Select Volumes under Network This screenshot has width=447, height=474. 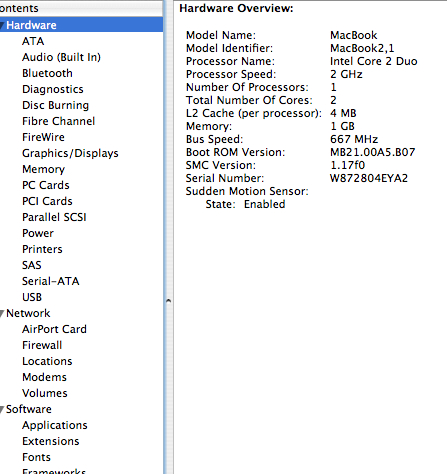point(45,393)
